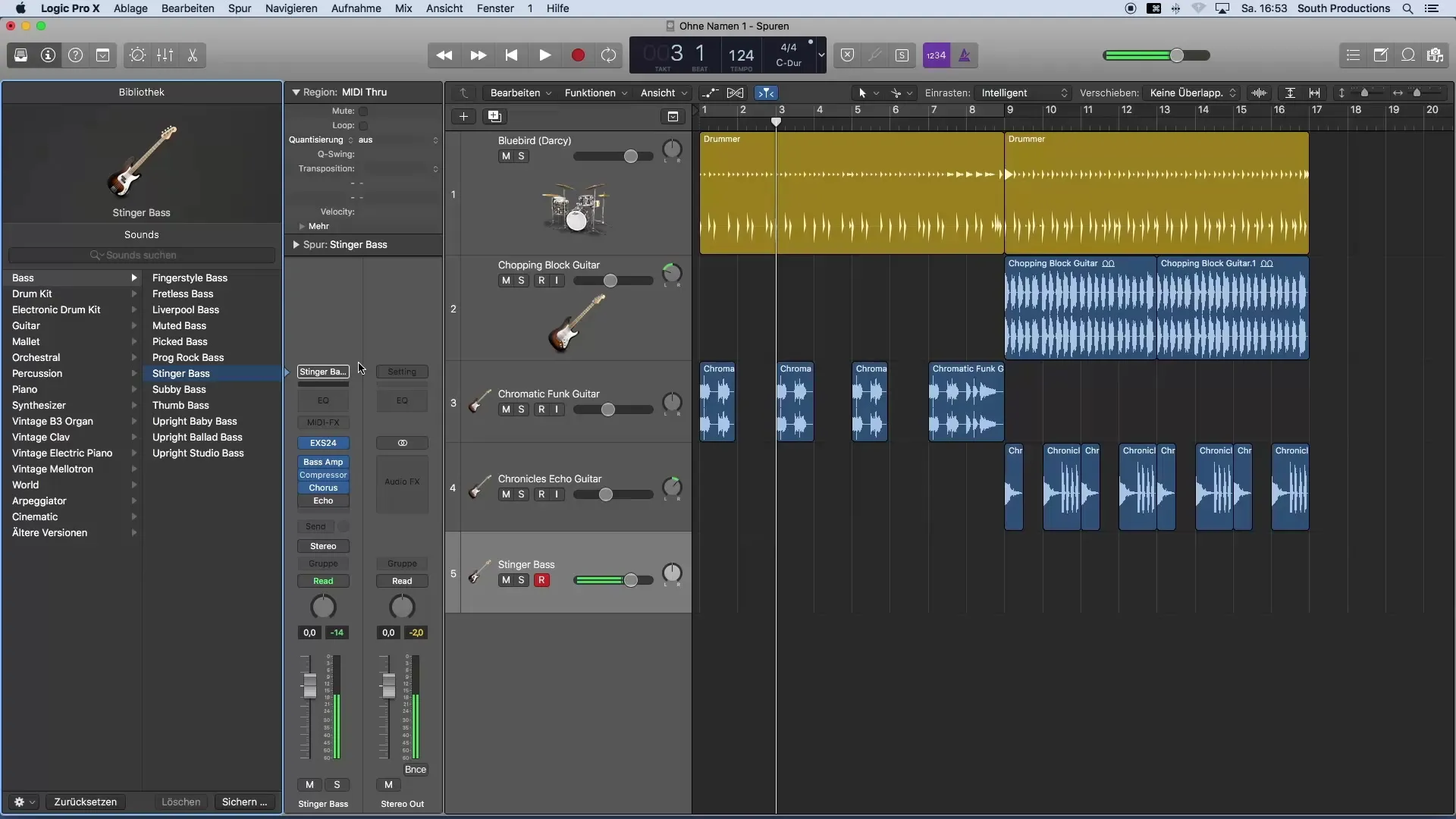The image size is (1456, 819).
Task: Mute the Bluebird (Darcy) drummer track
Action: 506,156
